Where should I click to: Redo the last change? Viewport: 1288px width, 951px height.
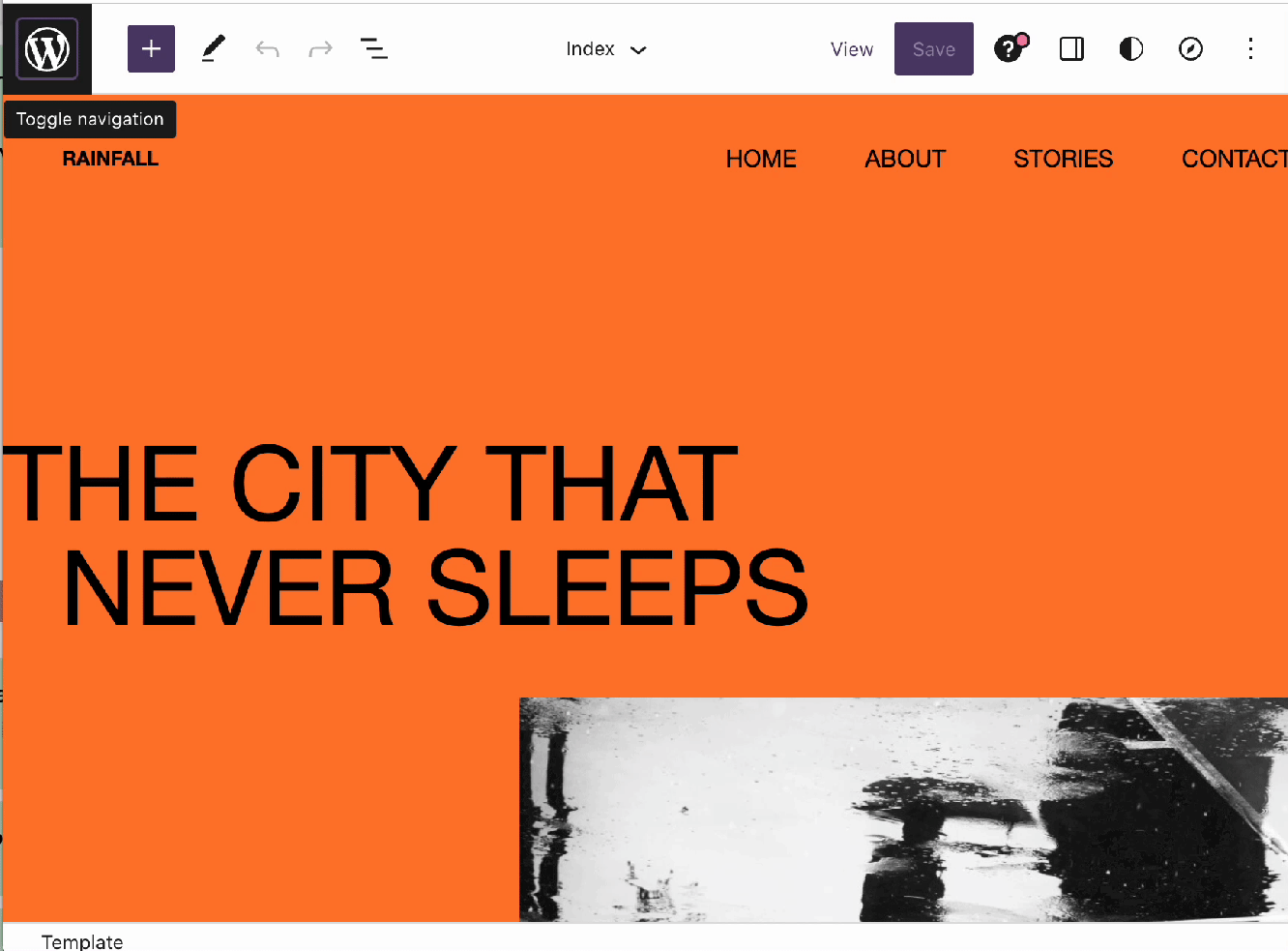(320, 48)
